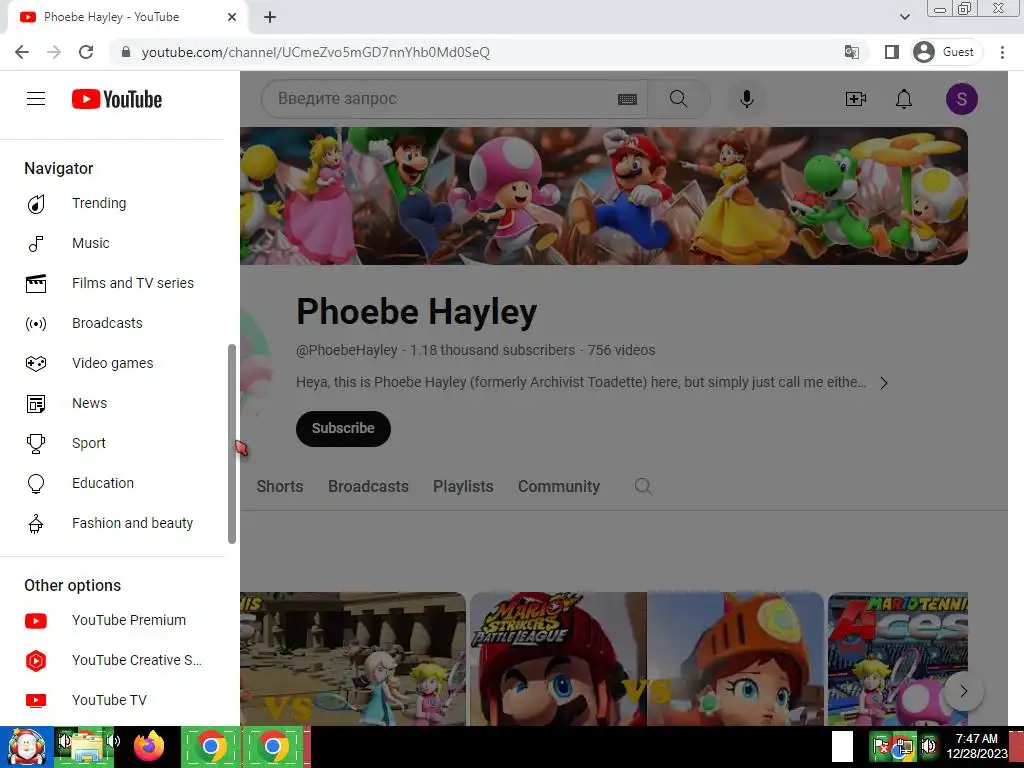
Task: Click the create video camera icon
Action: tap(856, 99)
